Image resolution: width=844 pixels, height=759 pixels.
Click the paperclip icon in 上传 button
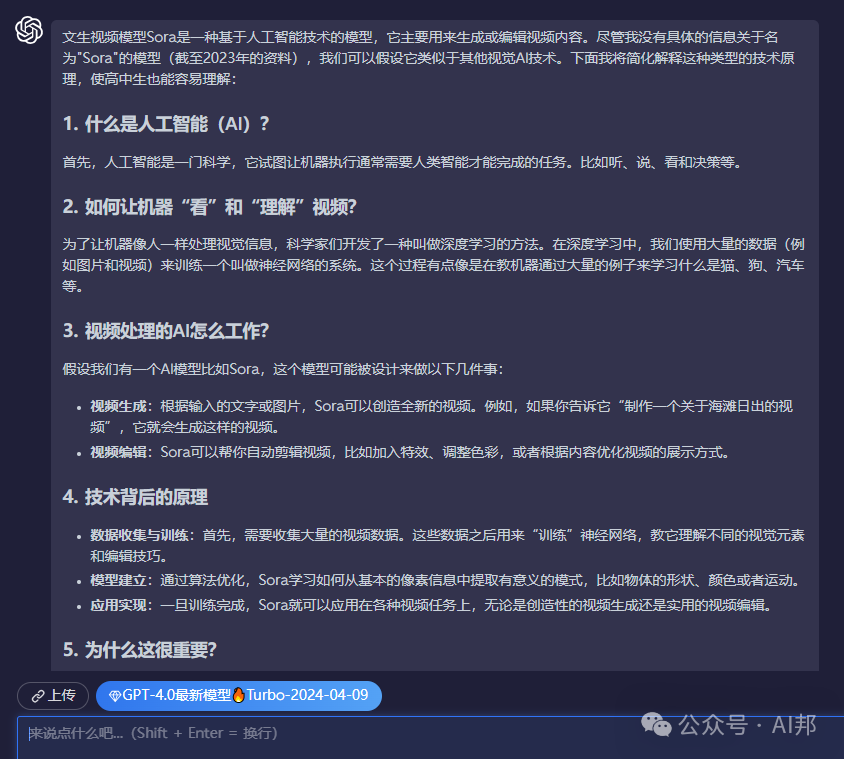(x=38, y=695)
